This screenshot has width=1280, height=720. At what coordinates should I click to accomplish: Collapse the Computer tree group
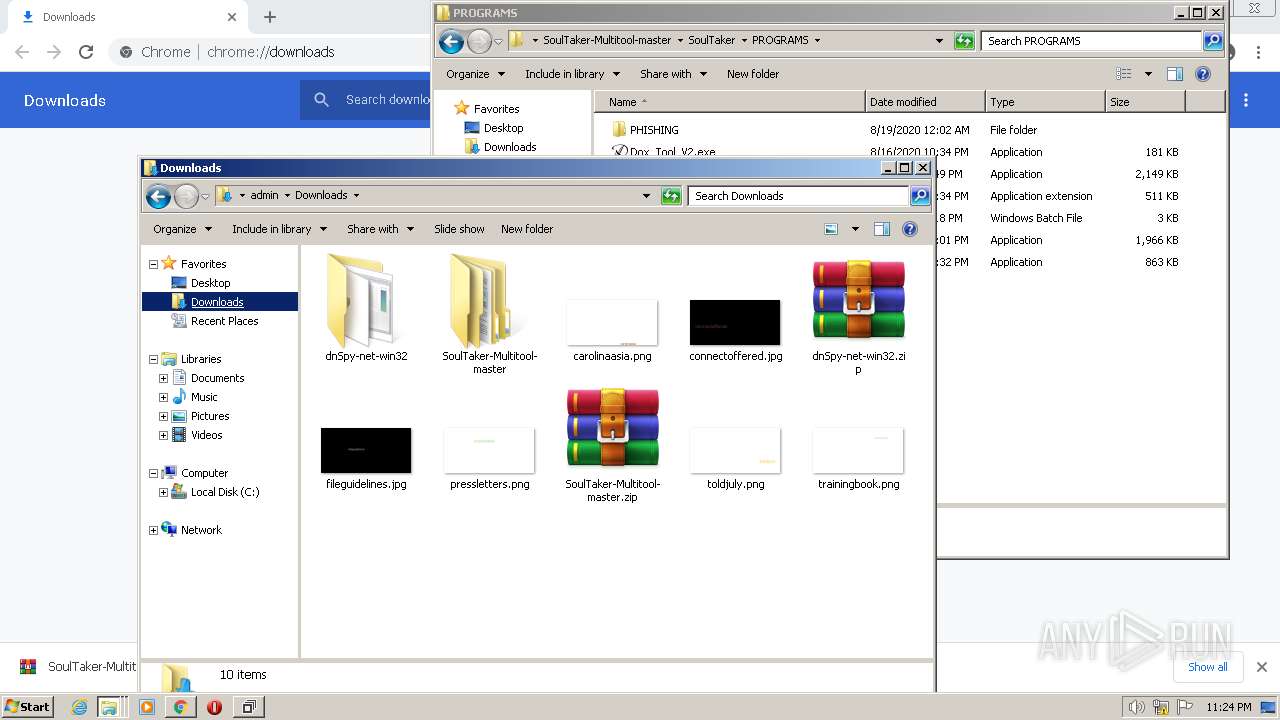click(153, 473)
